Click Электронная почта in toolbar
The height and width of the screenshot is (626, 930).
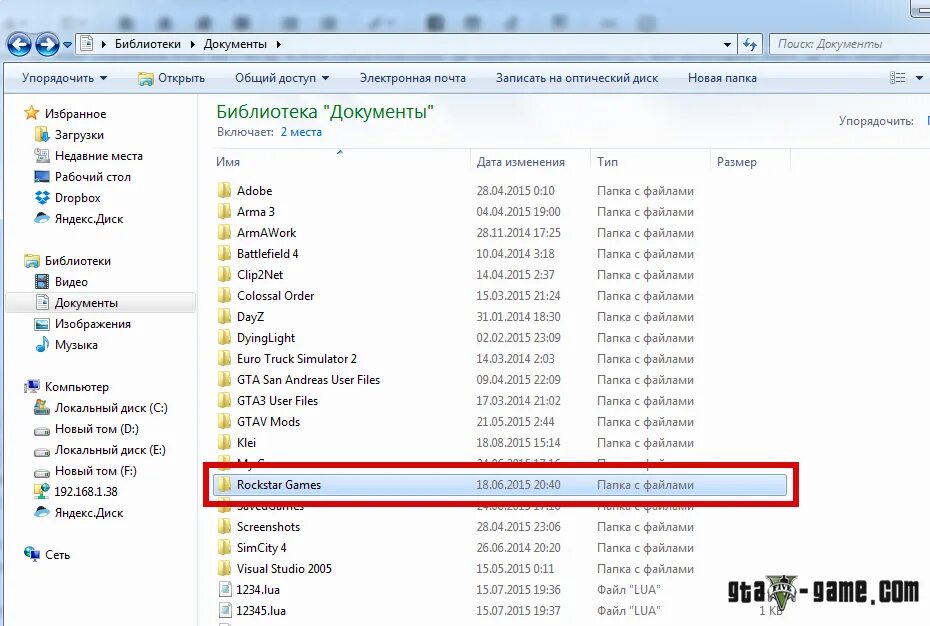click(x=413, y=78)
